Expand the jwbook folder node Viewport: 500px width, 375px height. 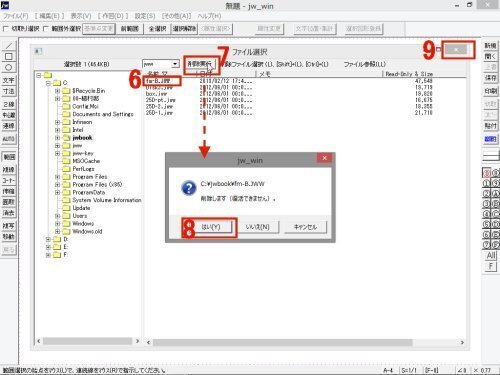tap(57, 138)
